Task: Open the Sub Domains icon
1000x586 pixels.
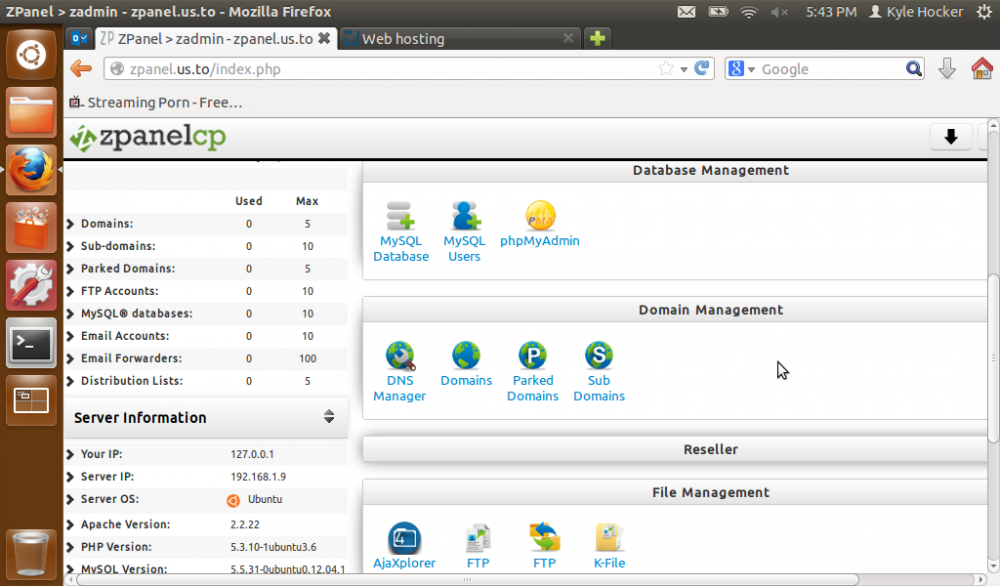Action: tap(599, 356)
